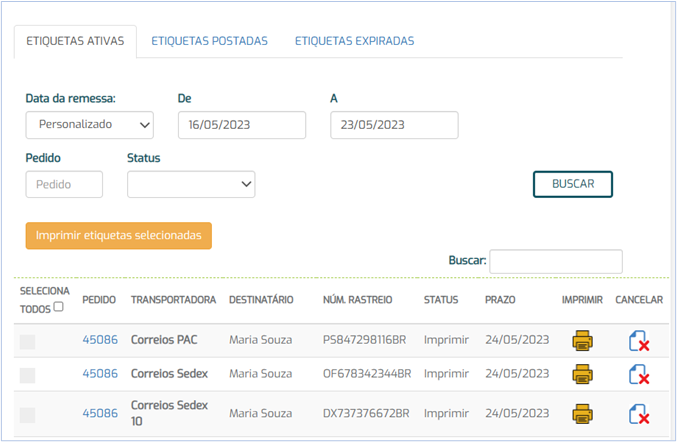This screenshot has height=442, width=677.
Task: Cancel the Correios PAC label
Action: (638, 341)
